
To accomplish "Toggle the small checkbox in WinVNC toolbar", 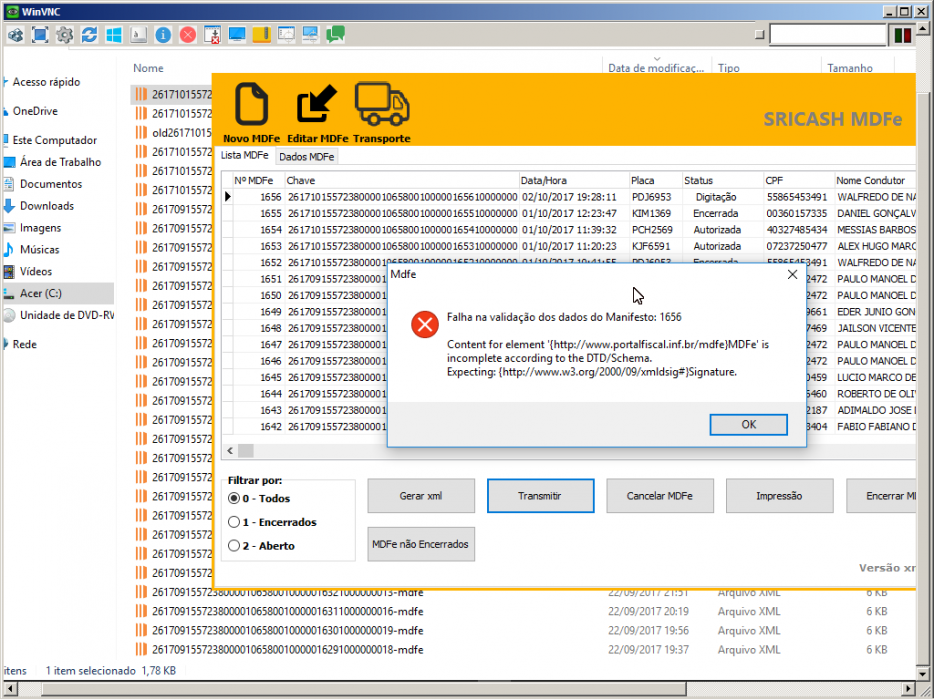I will click(x=759, y=35).
